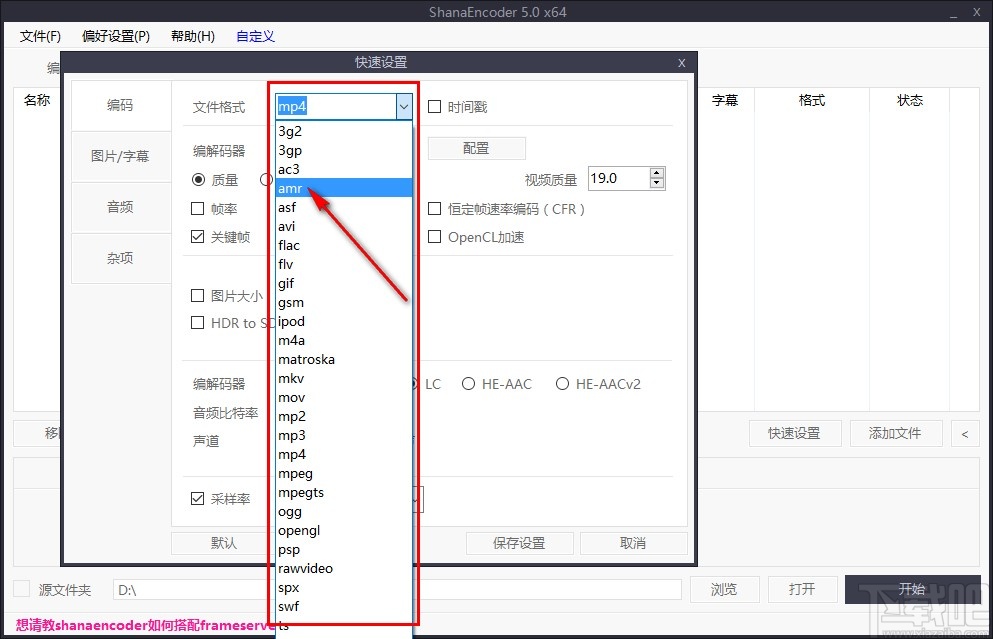
Task: Enable the 时间戳 checkbox
Action: tap(434, 106)
